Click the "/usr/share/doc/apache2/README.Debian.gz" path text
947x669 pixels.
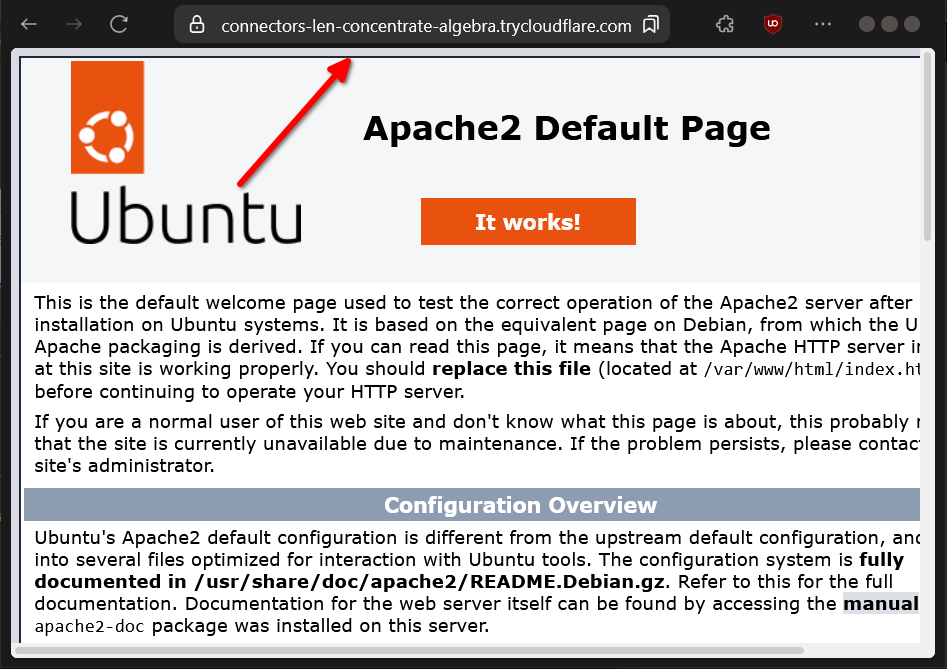[429, 581]
